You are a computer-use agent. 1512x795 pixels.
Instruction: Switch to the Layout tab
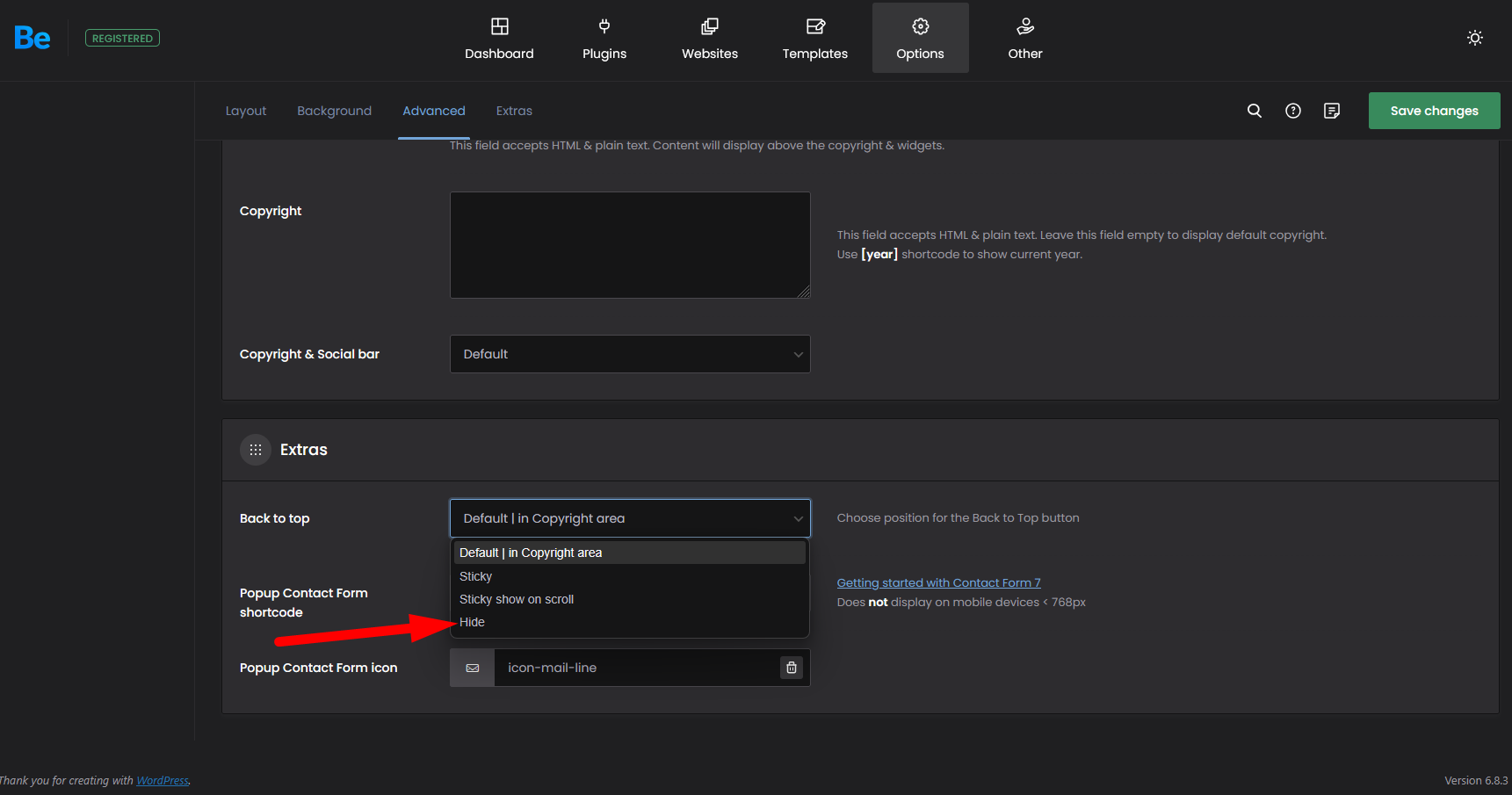point(246,111)
